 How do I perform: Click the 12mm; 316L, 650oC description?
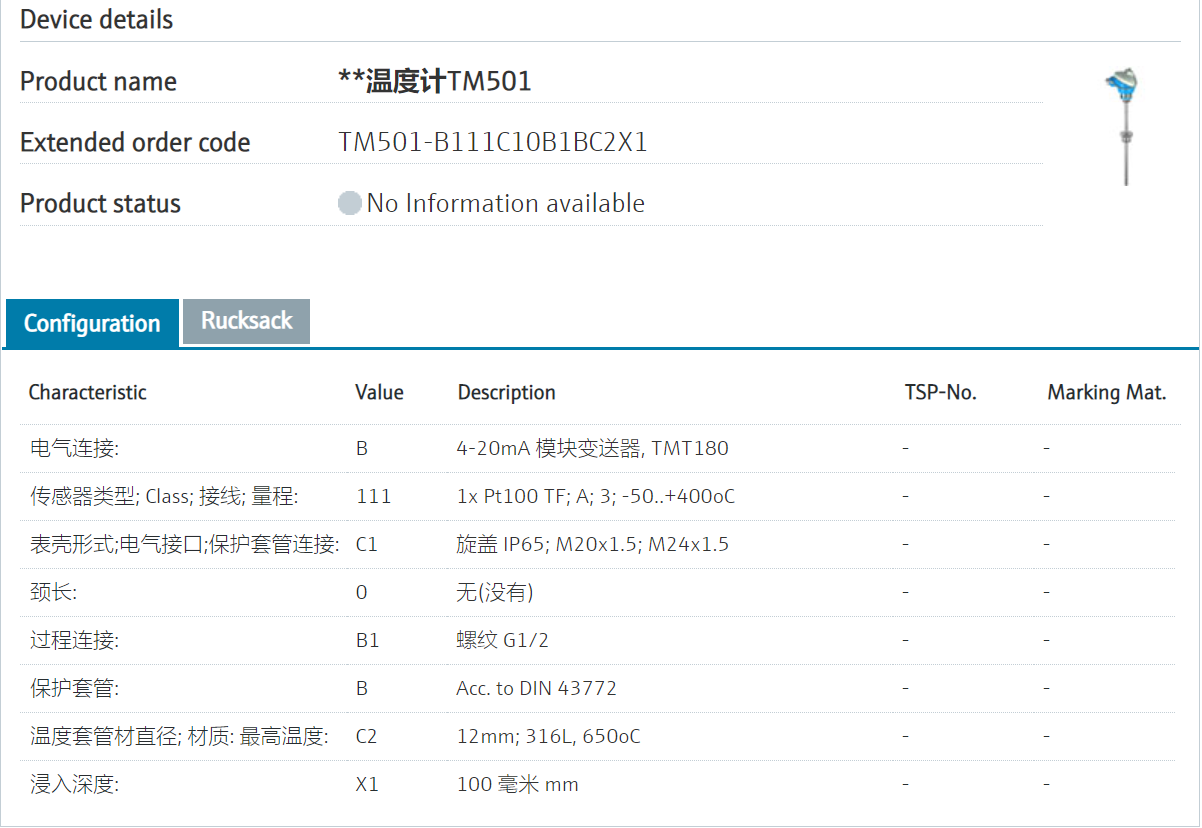(548, 737)
